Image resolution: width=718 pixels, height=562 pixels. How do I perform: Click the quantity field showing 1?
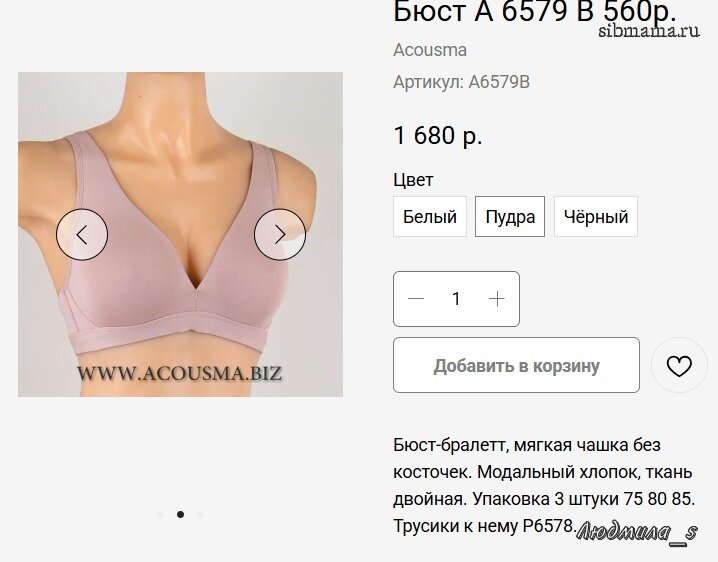456,299
